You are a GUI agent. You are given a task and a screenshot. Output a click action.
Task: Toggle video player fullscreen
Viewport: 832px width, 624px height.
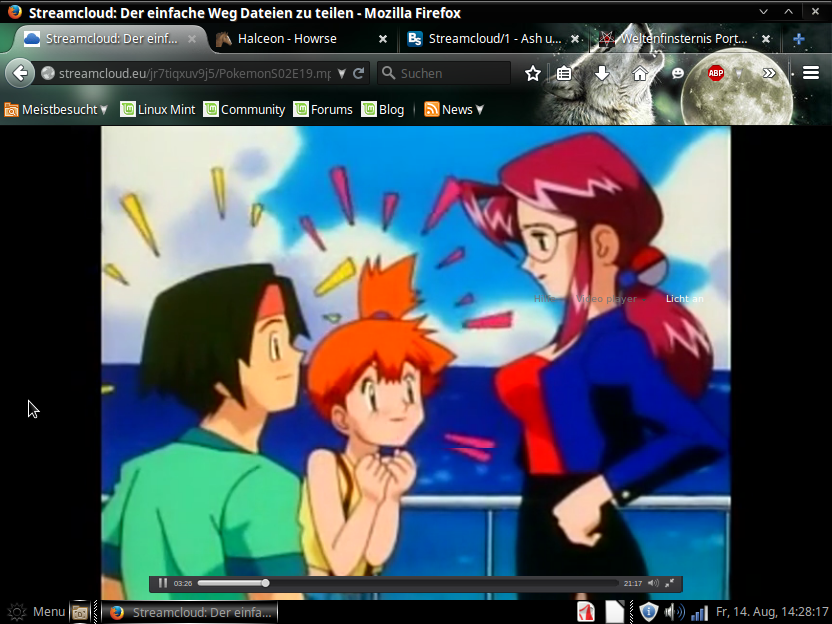(670, 583)
